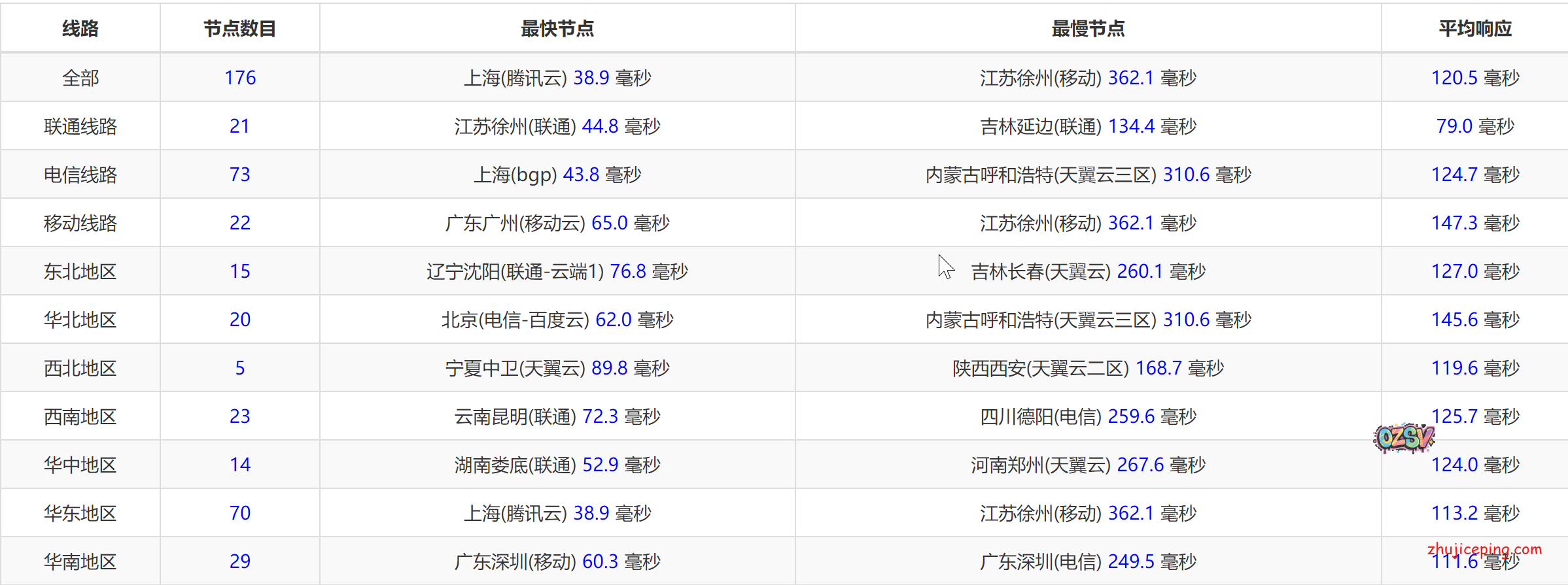
Task: Click the 线路 column header
Action: click(x=80, y=29)
